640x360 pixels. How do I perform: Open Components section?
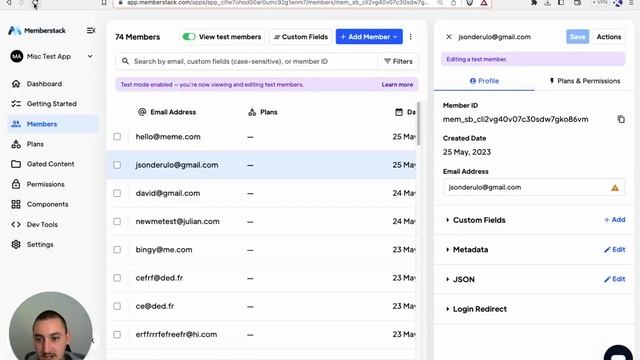[47, 204]
